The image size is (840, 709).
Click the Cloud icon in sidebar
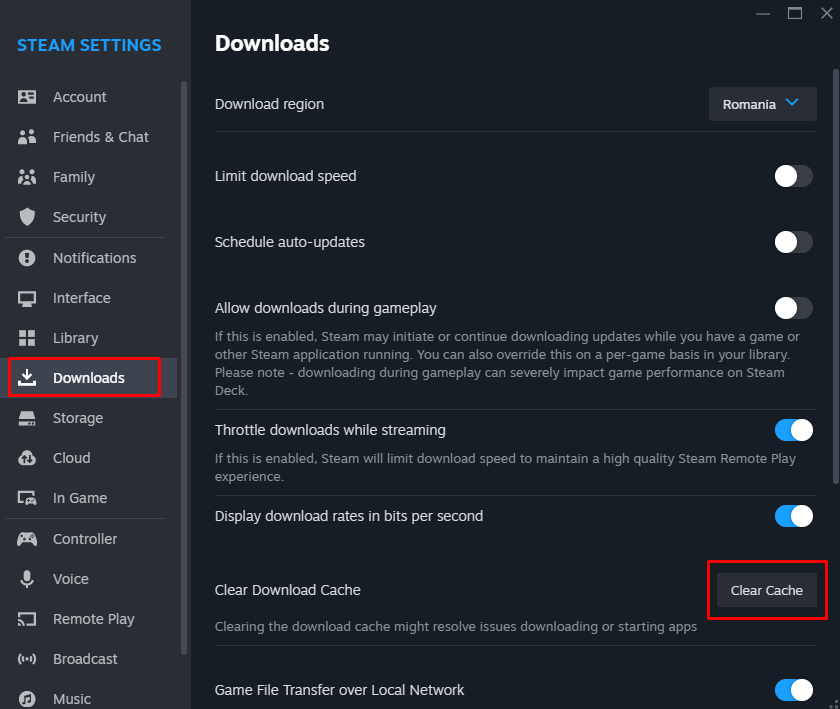(27, 458)
